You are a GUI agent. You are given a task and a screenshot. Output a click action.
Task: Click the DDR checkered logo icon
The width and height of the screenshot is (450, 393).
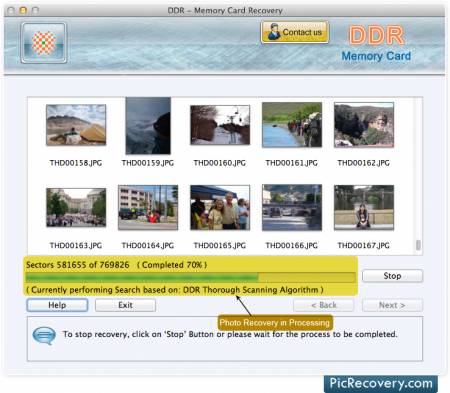tap(44, 43)
